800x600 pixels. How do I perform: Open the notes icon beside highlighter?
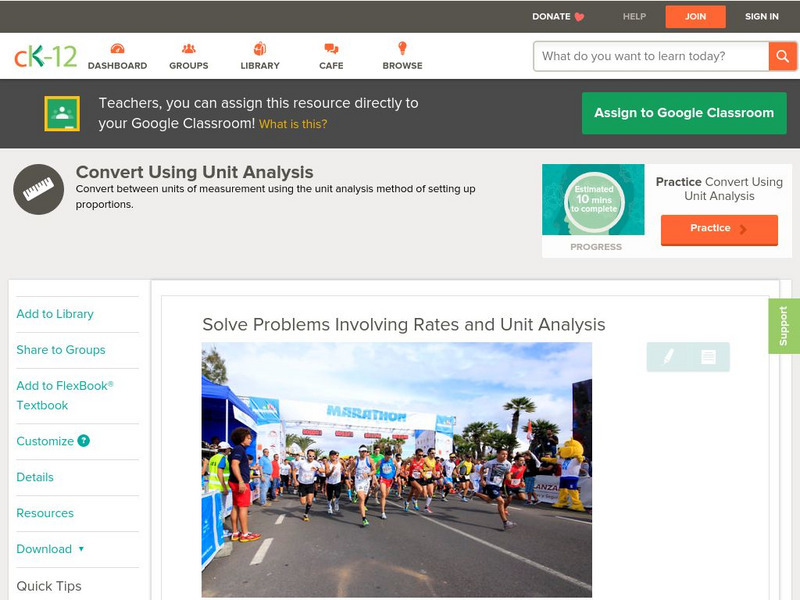click(708, 356)
